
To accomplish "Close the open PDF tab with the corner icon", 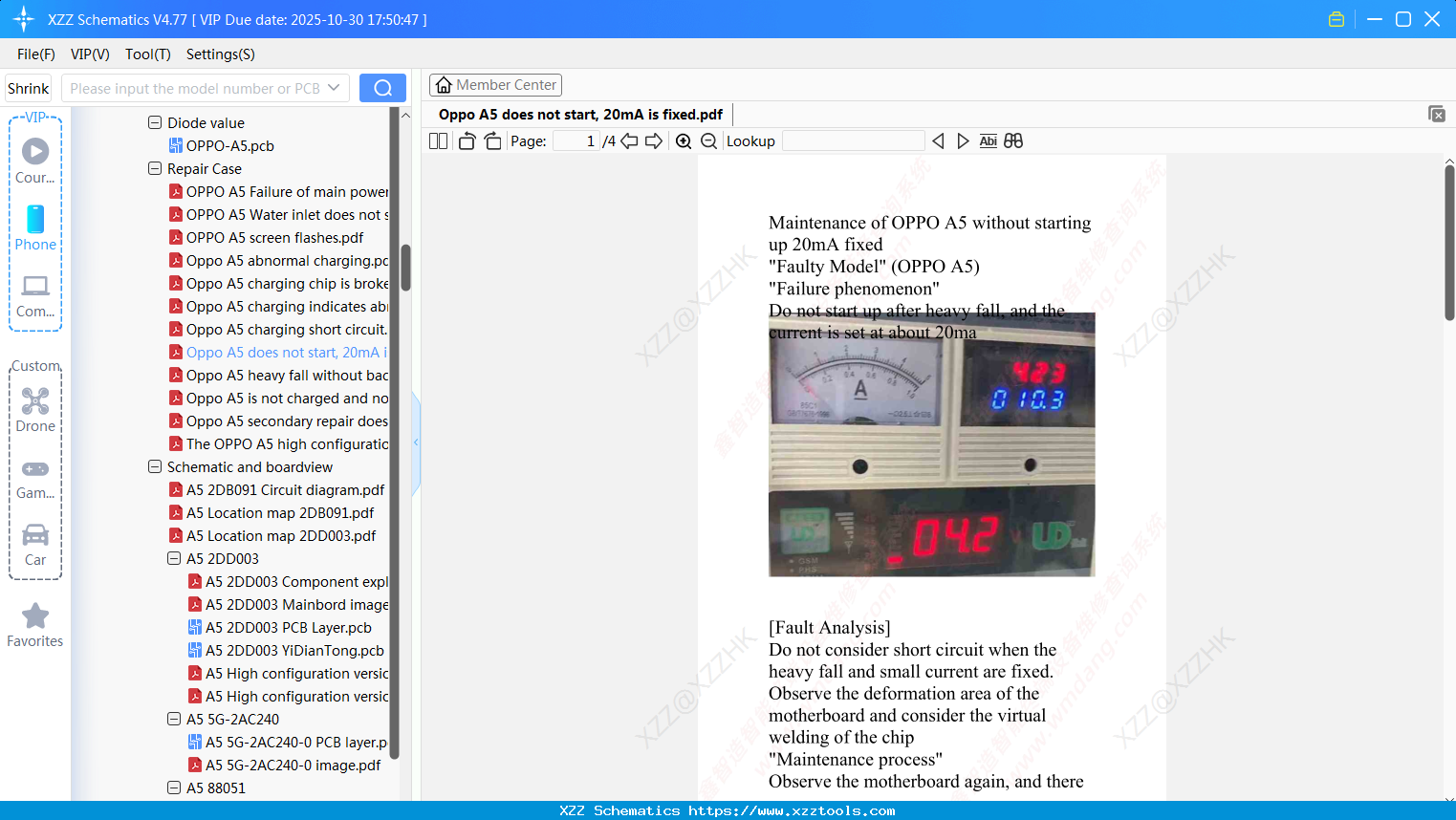I will [x=1436, y=115].
